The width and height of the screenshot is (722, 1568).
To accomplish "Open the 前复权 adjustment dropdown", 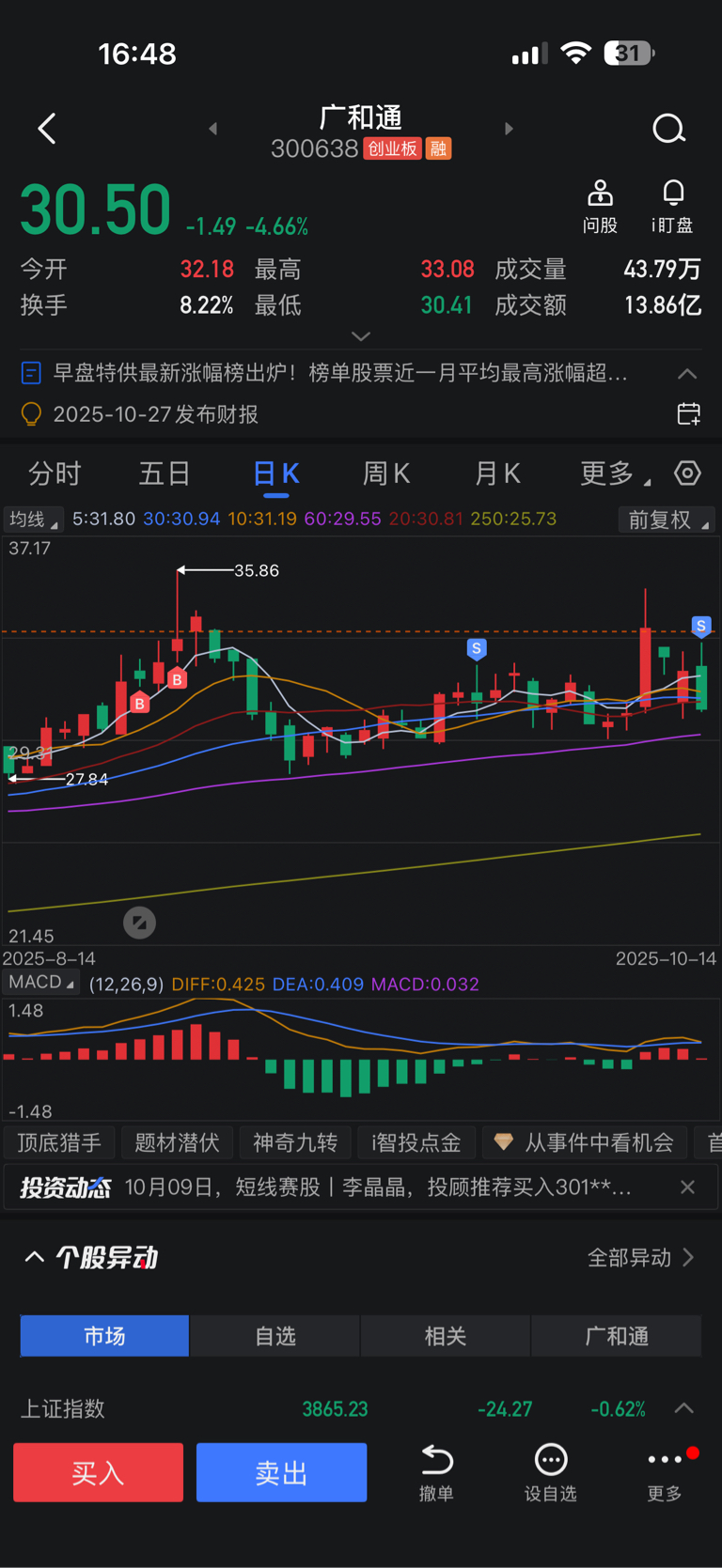I will 667,520.
